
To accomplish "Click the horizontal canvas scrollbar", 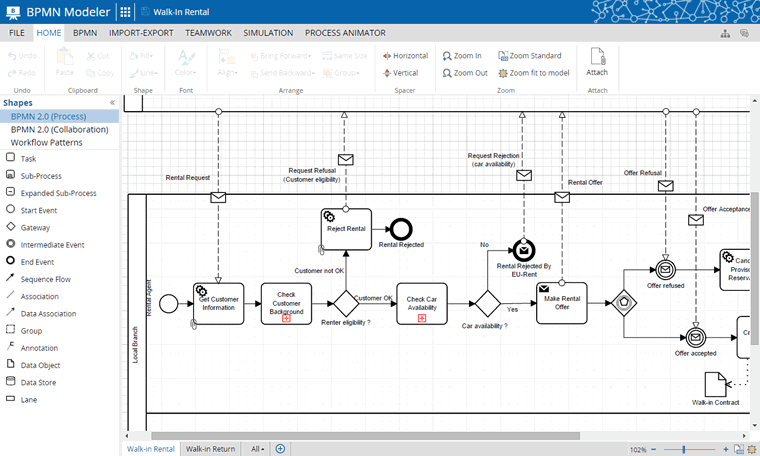I will [x=365, y=436].
